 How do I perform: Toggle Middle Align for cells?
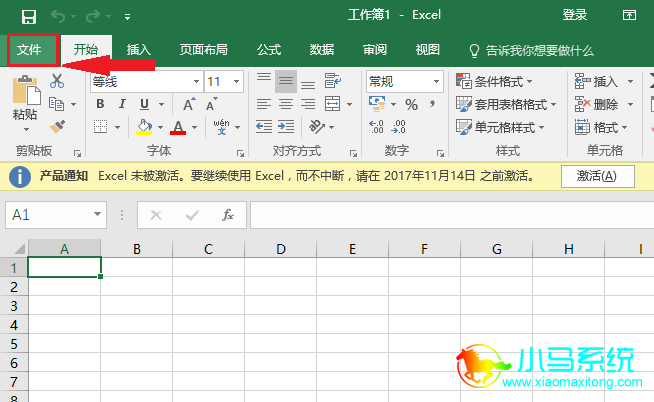click(x=286, y=81)
